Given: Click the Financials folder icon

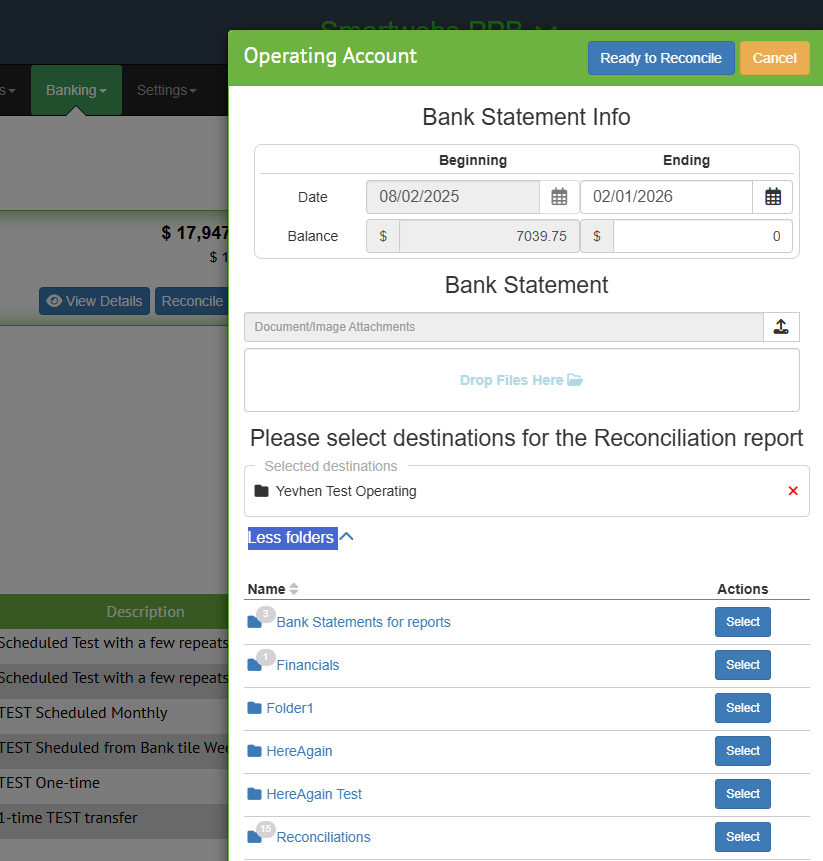Looking at the screenshot, I should [255, 665].
